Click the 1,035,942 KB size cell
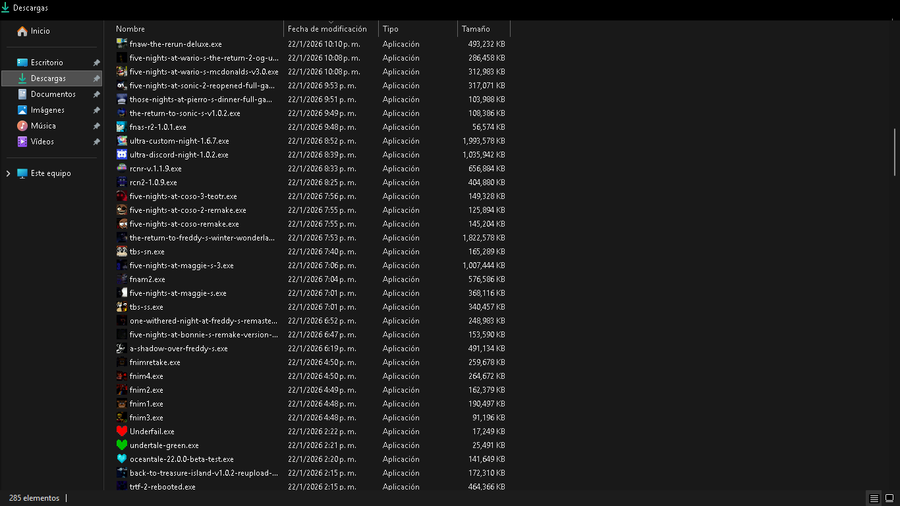The image size is (900, 506). click(x=484, y=154)
